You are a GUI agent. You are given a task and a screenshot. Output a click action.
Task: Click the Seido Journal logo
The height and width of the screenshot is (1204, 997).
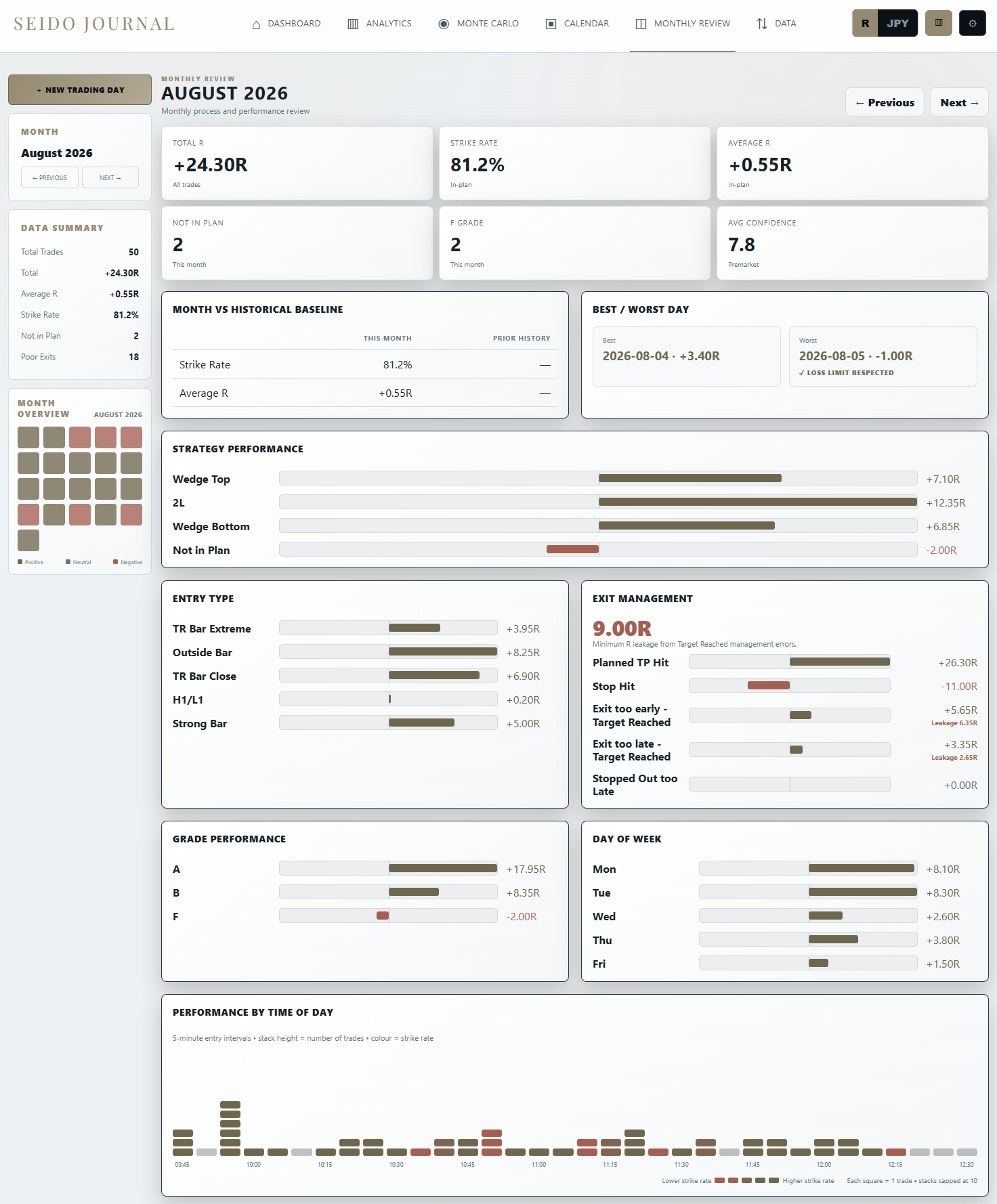click(x=94, y=24)
